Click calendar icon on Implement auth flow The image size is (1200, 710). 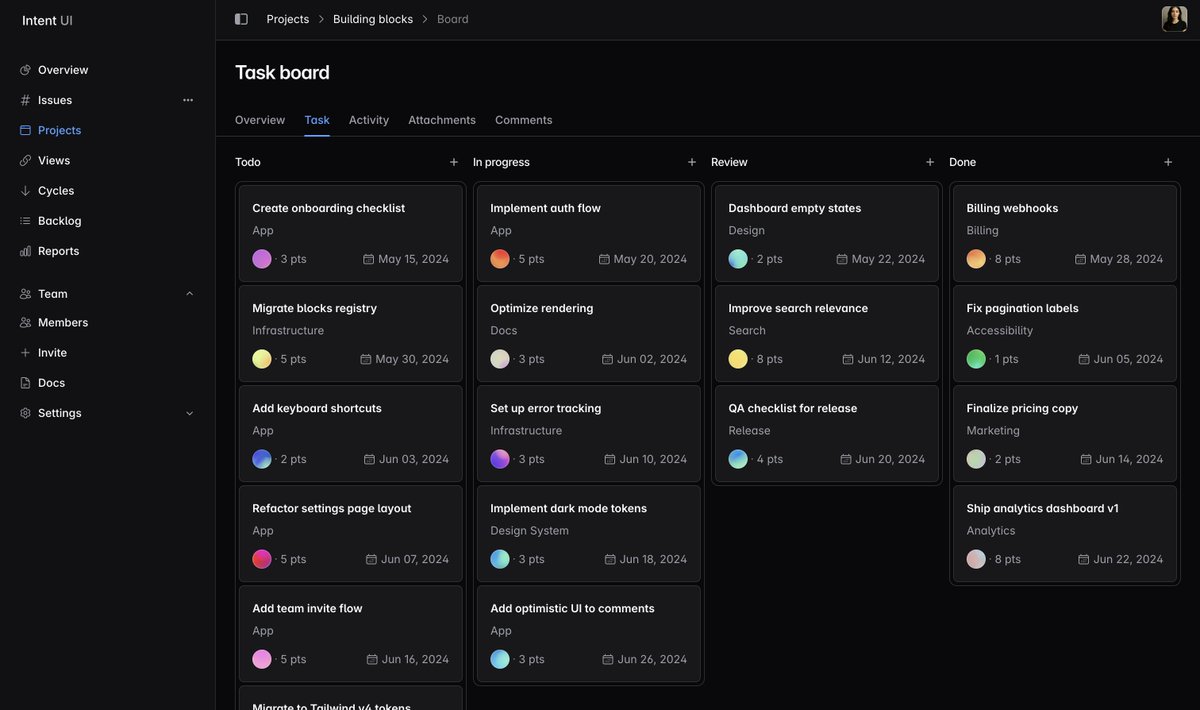point(604,259)
